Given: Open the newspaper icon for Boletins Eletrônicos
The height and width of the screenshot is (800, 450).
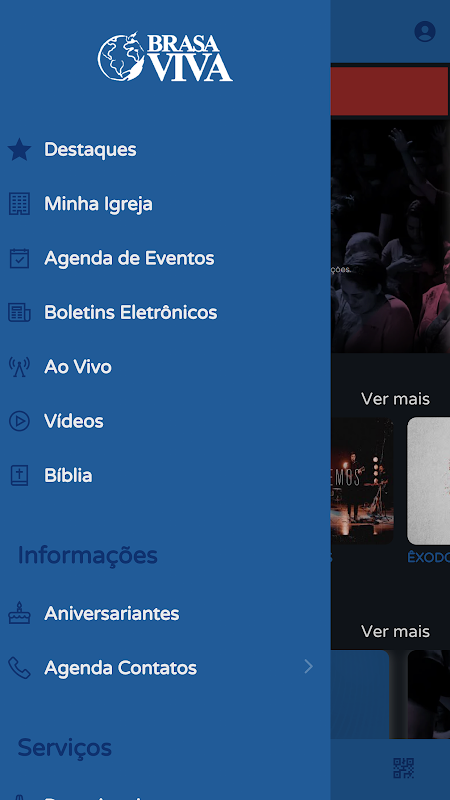Looking at the screenshot, I should click(19, 312).
